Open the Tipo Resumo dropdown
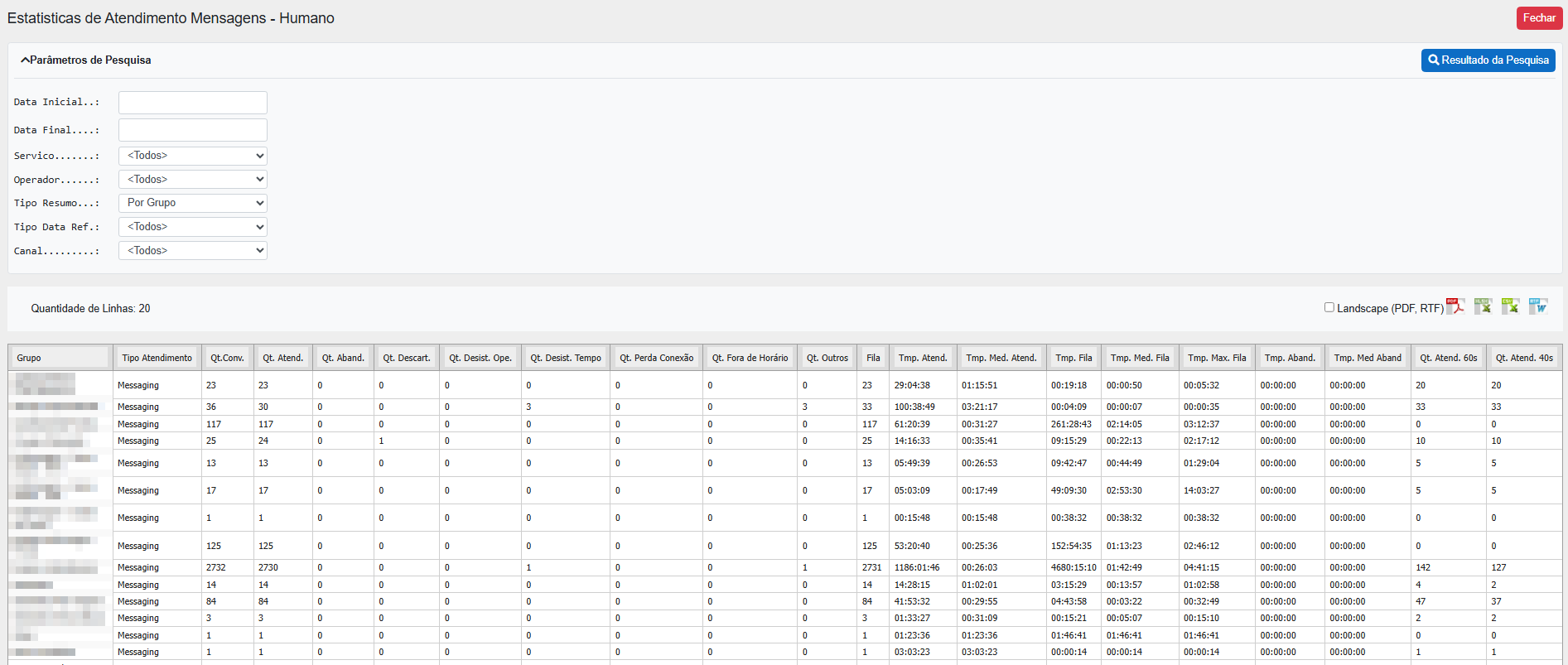Image resolution: width=1568 pixels, height=665 pixels. (x=192, y=203)
